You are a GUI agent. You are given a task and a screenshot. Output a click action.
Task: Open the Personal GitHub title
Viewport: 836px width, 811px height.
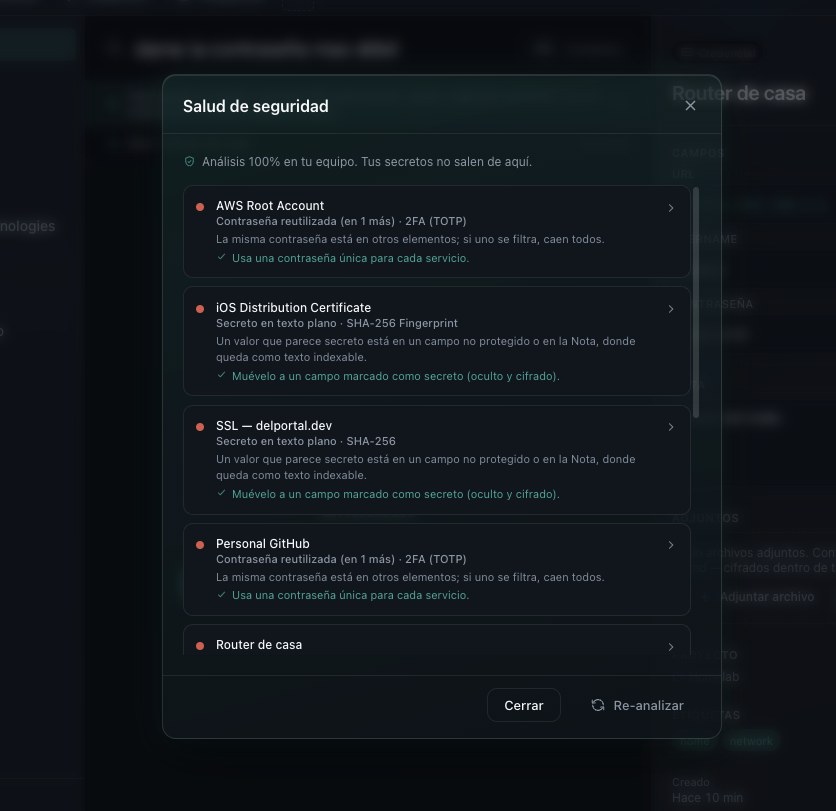[x=262, y=544]
